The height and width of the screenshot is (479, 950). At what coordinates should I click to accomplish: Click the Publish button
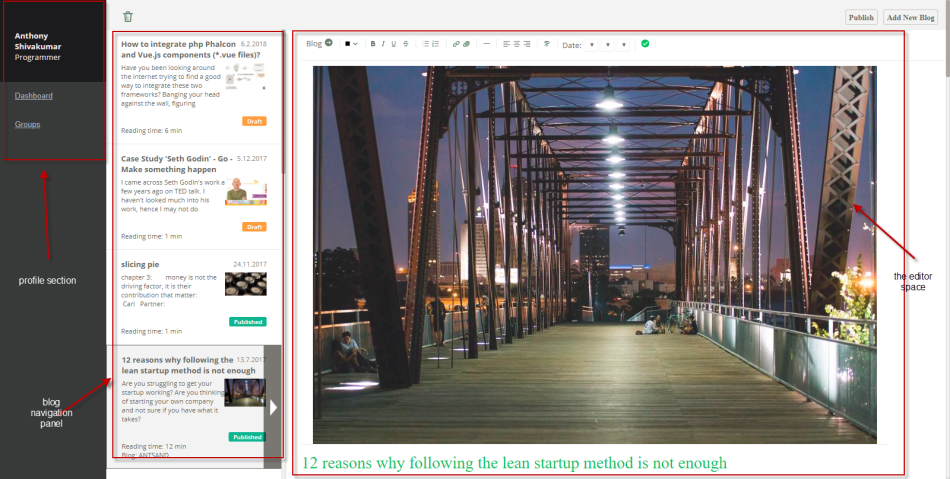[861, 18]
